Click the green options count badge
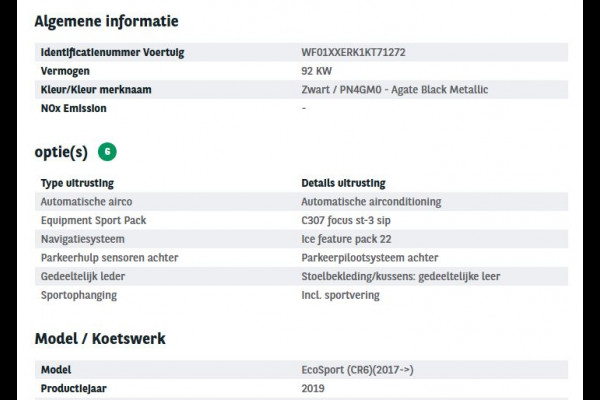Screen dimensions: 600x400 coord(107,153)
